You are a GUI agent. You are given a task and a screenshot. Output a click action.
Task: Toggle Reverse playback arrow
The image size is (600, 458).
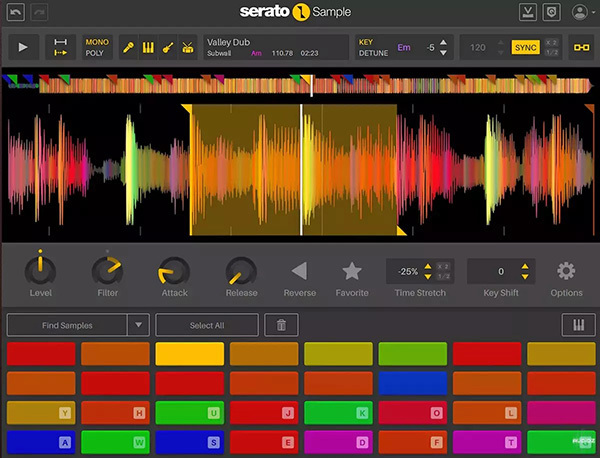point(300,271)
